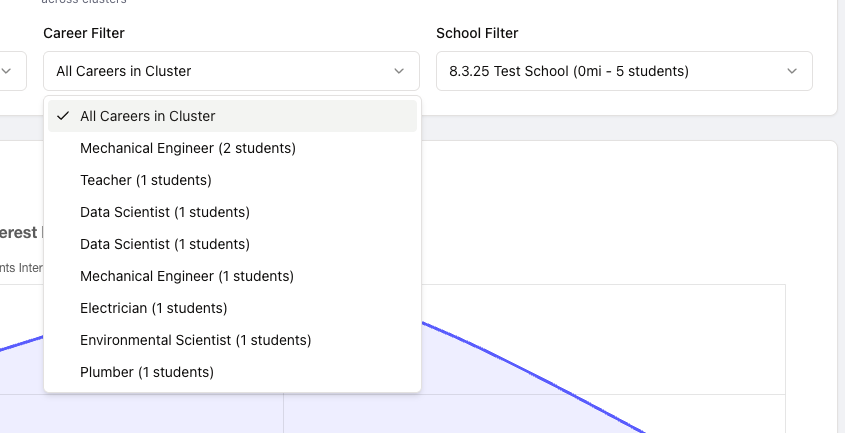This screenshot has height=433, width=845.
Task: Pick the first Data Scientist entry
Action: tap(165, 212)
